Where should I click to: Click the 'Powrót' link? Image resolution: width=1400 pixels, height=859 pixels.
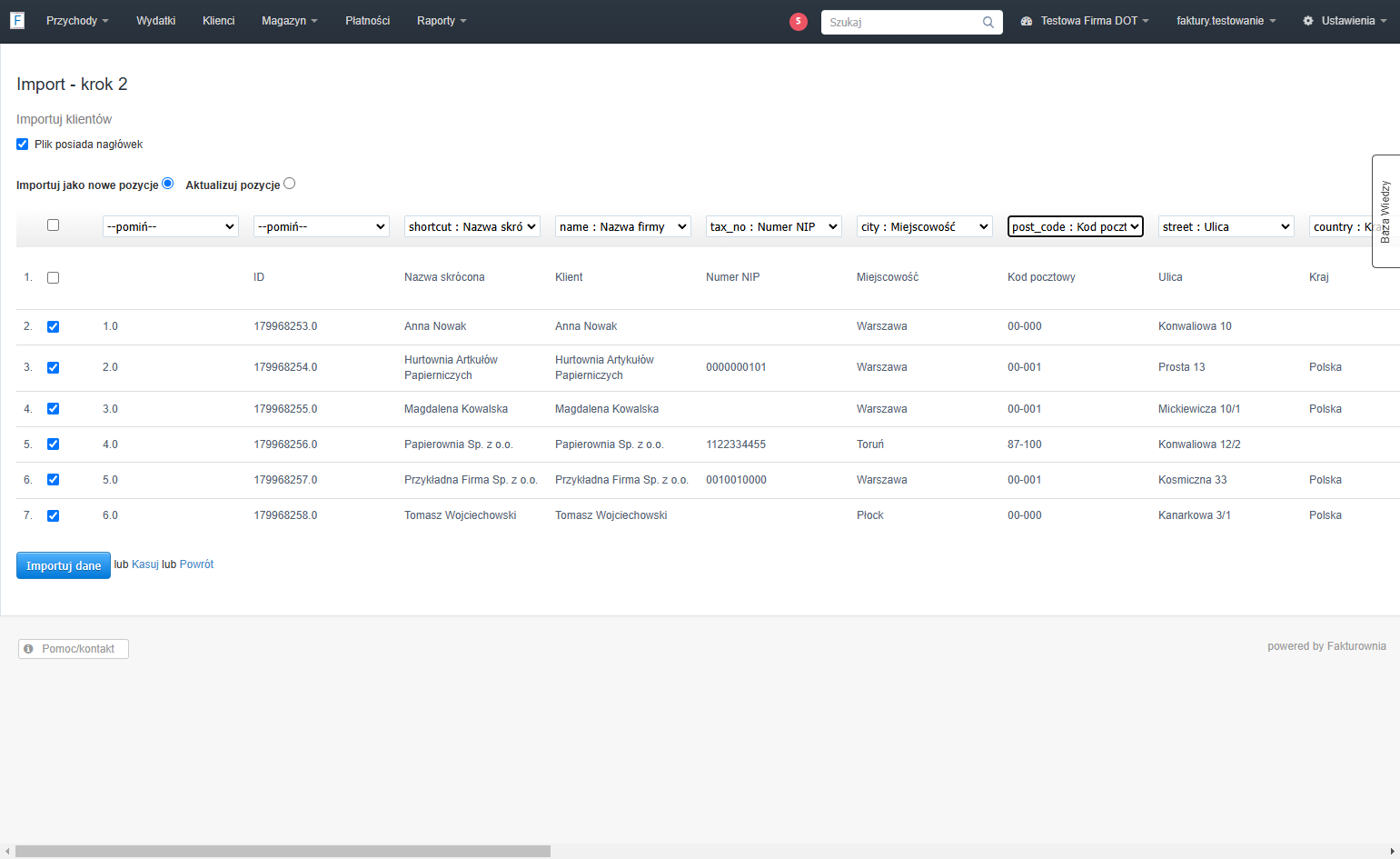[197, 564]
